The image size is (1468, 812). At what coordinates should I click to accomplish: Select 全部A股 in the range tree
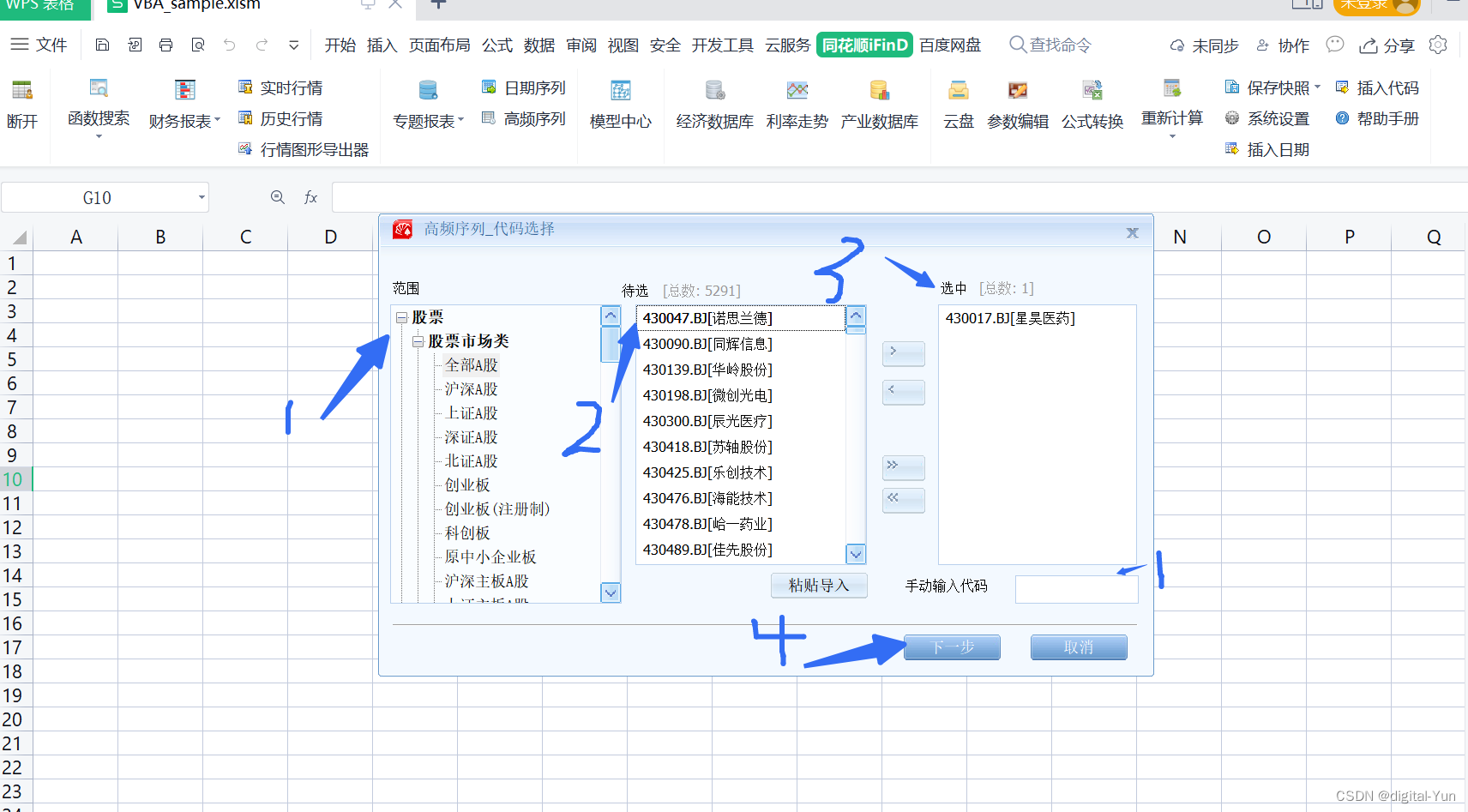coord(471,365)
